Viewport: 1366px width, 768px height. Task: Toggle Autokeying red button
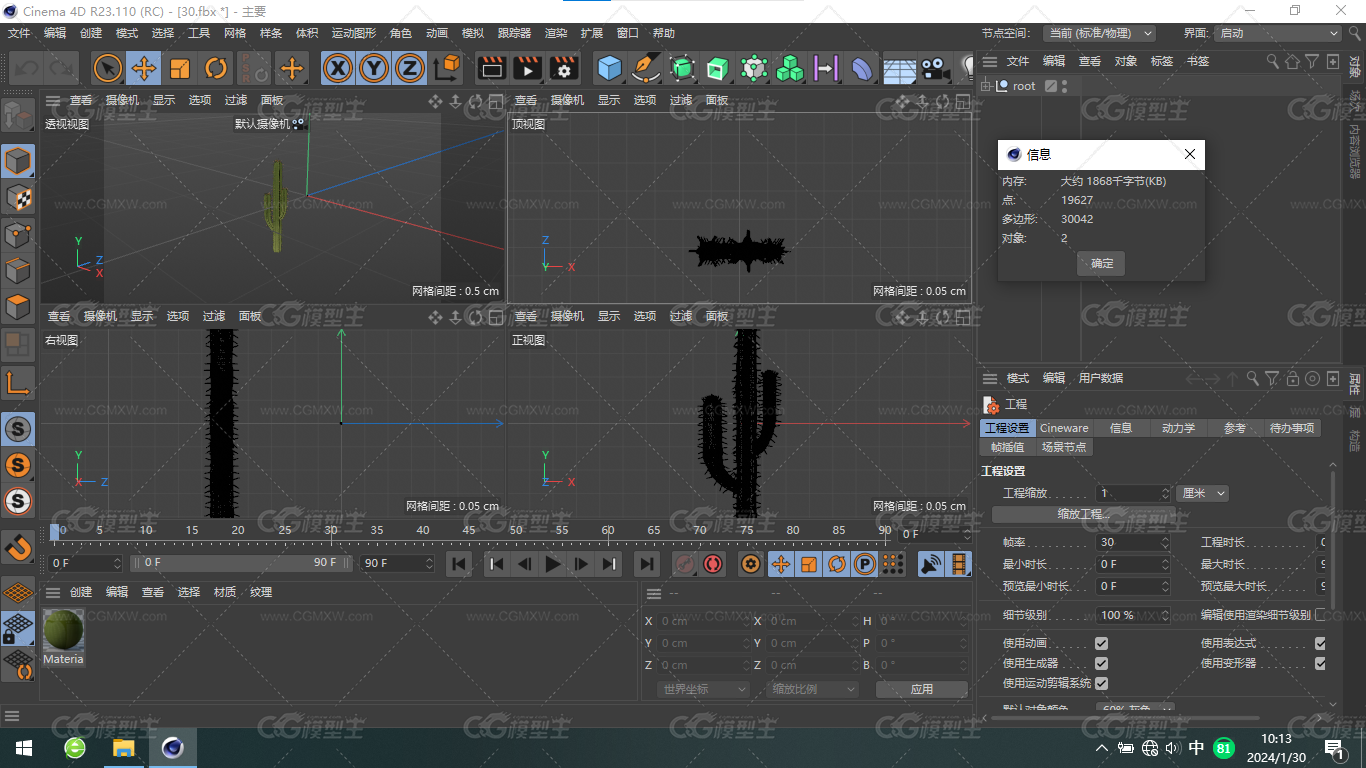pos(713,564)
